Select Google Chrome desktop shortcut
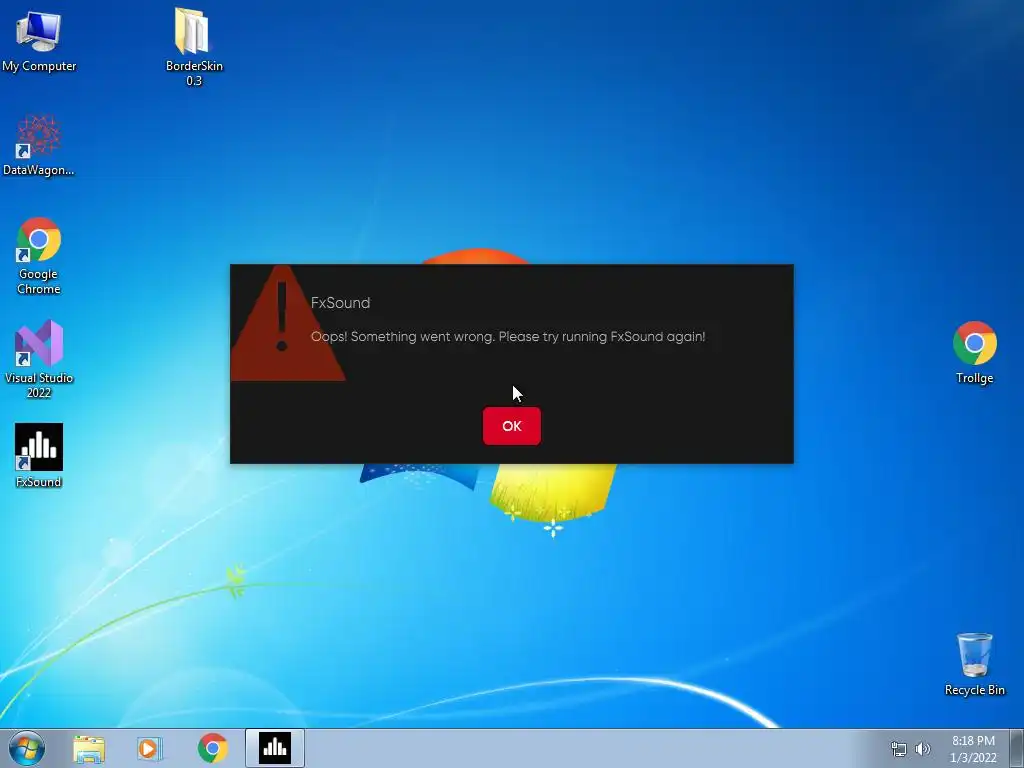1024x768 pixels. 39,256
